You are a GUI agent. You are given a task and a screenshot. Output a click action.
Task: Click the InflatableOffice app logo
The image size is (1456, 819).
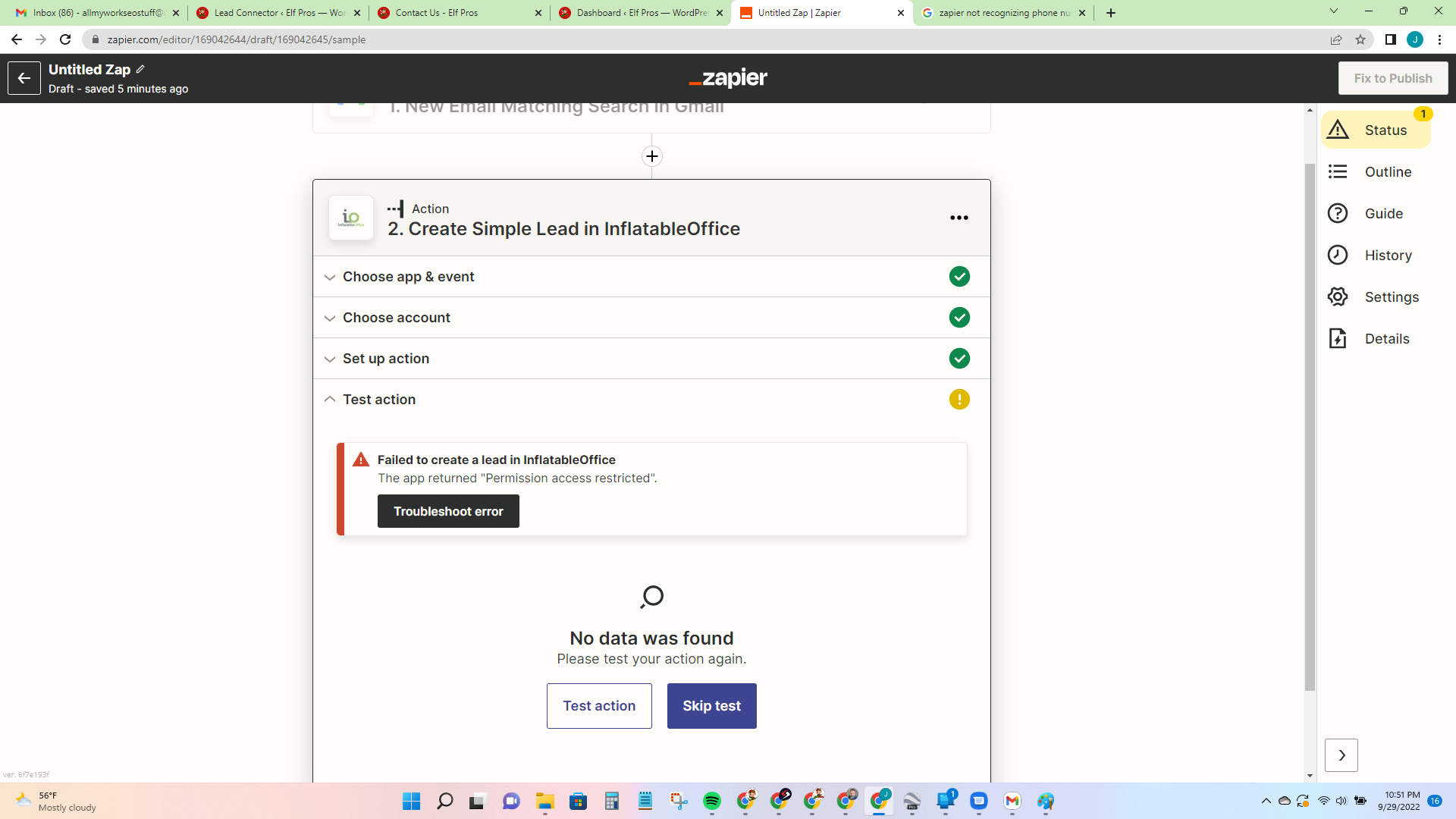pyautogui.click(x=351, y=218)
